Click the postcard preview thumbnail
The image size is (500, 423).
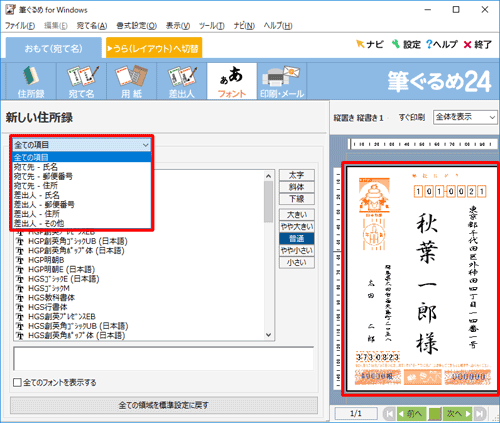click(x=421, y=278)
